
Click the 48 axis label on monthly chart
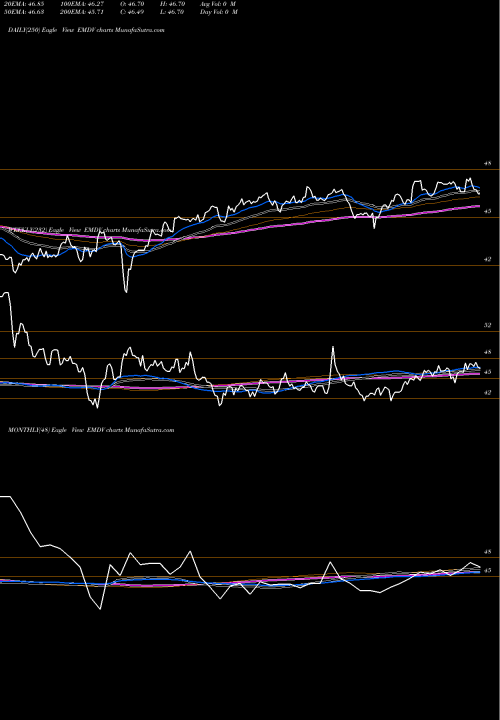(488, 551)
